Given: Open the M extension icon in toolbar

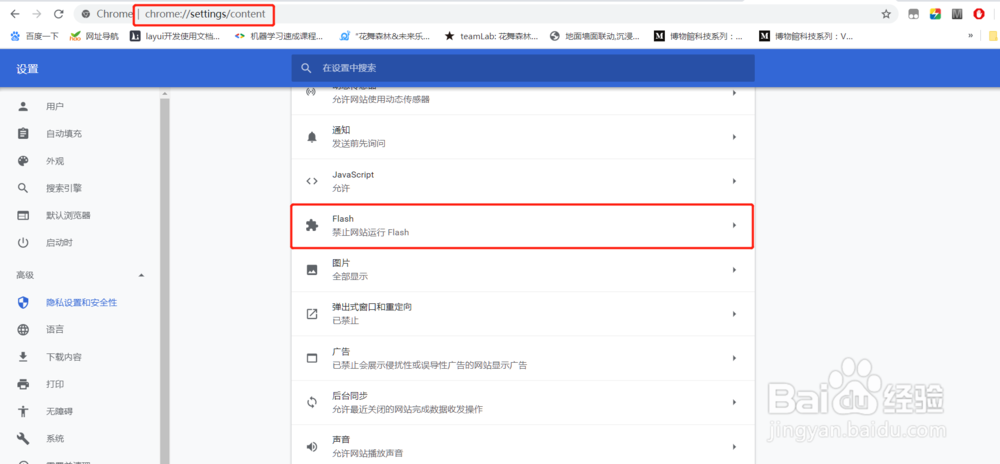Looking at the screenshot, I should tap(957, 14).
